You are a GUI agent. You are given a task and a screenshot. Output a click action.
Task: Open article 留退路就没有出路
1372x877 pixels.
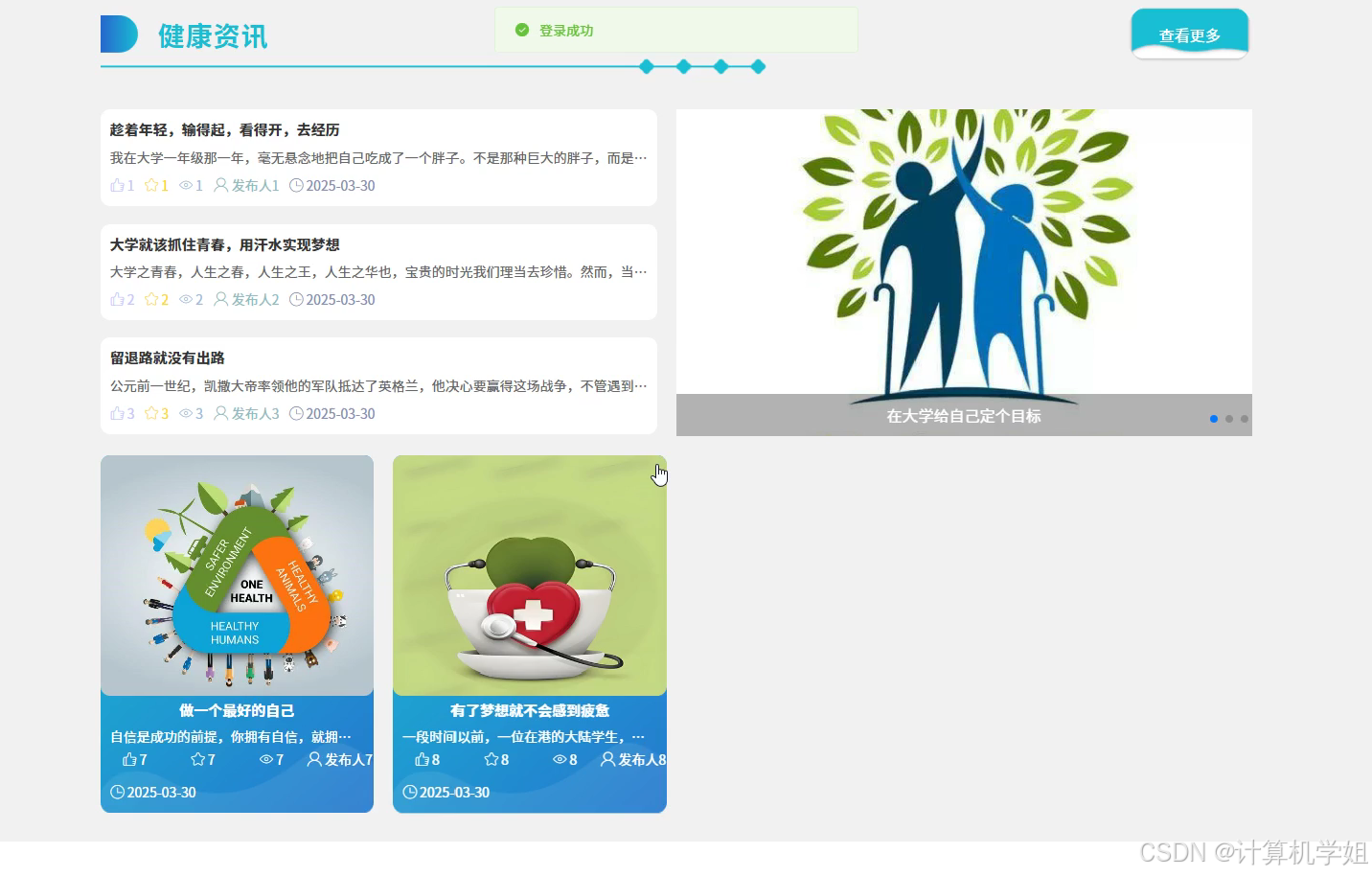(x=167, y=358)
